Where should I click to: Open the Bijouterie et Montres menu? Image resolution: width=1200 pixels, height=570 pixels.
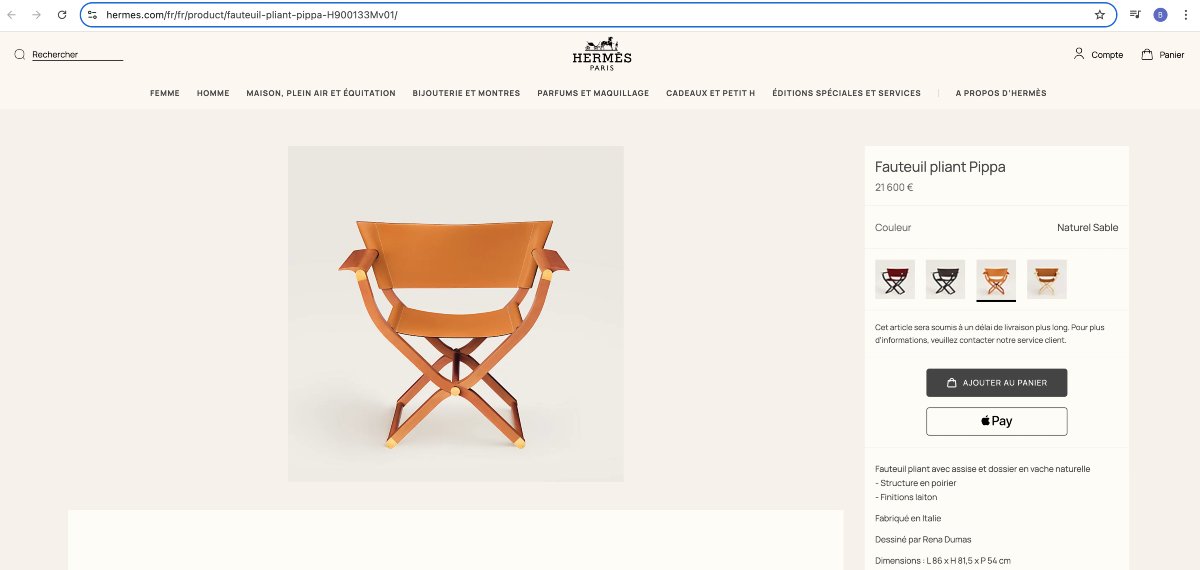(466, 93)
